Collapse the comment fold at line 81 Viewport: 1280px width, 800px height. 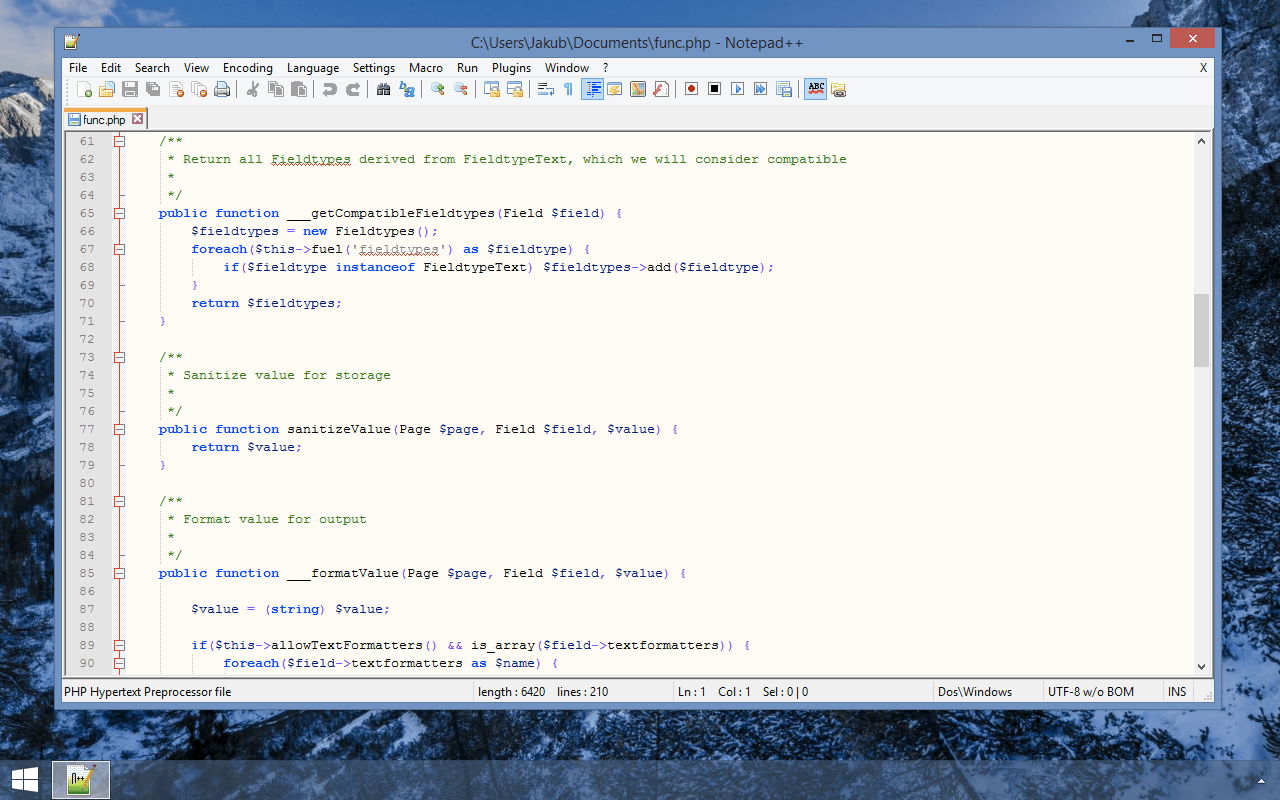click(119, 501)
